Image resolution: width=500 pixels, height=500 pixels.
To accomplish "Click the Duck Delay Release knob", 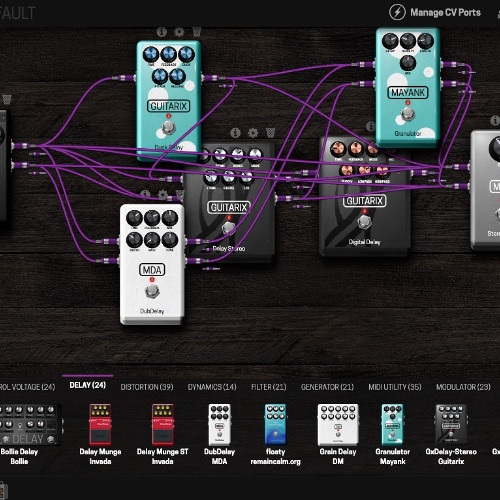I will coord(177,77).
